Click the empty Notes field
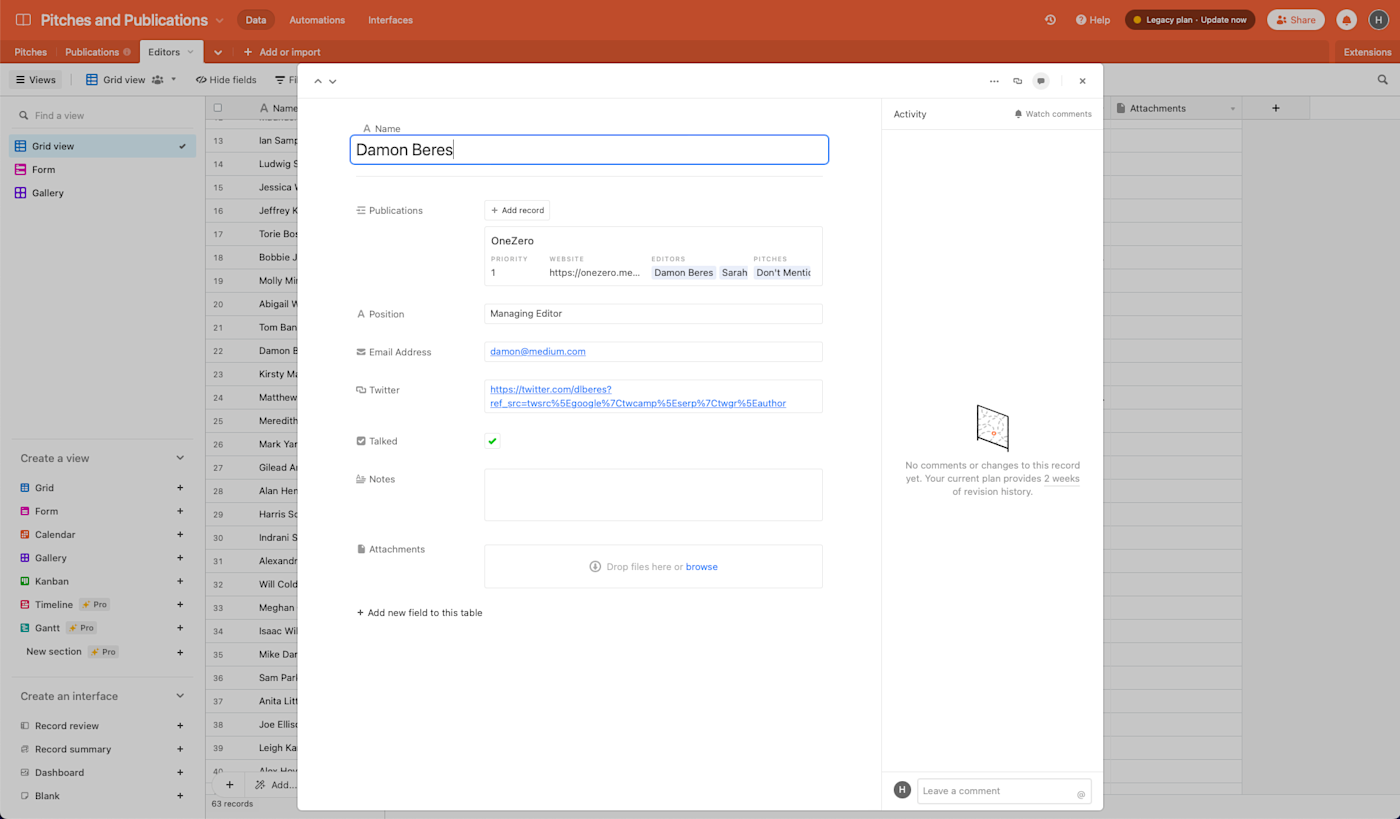The width and height of the screenshot is (1400, 819). point(653,495)
